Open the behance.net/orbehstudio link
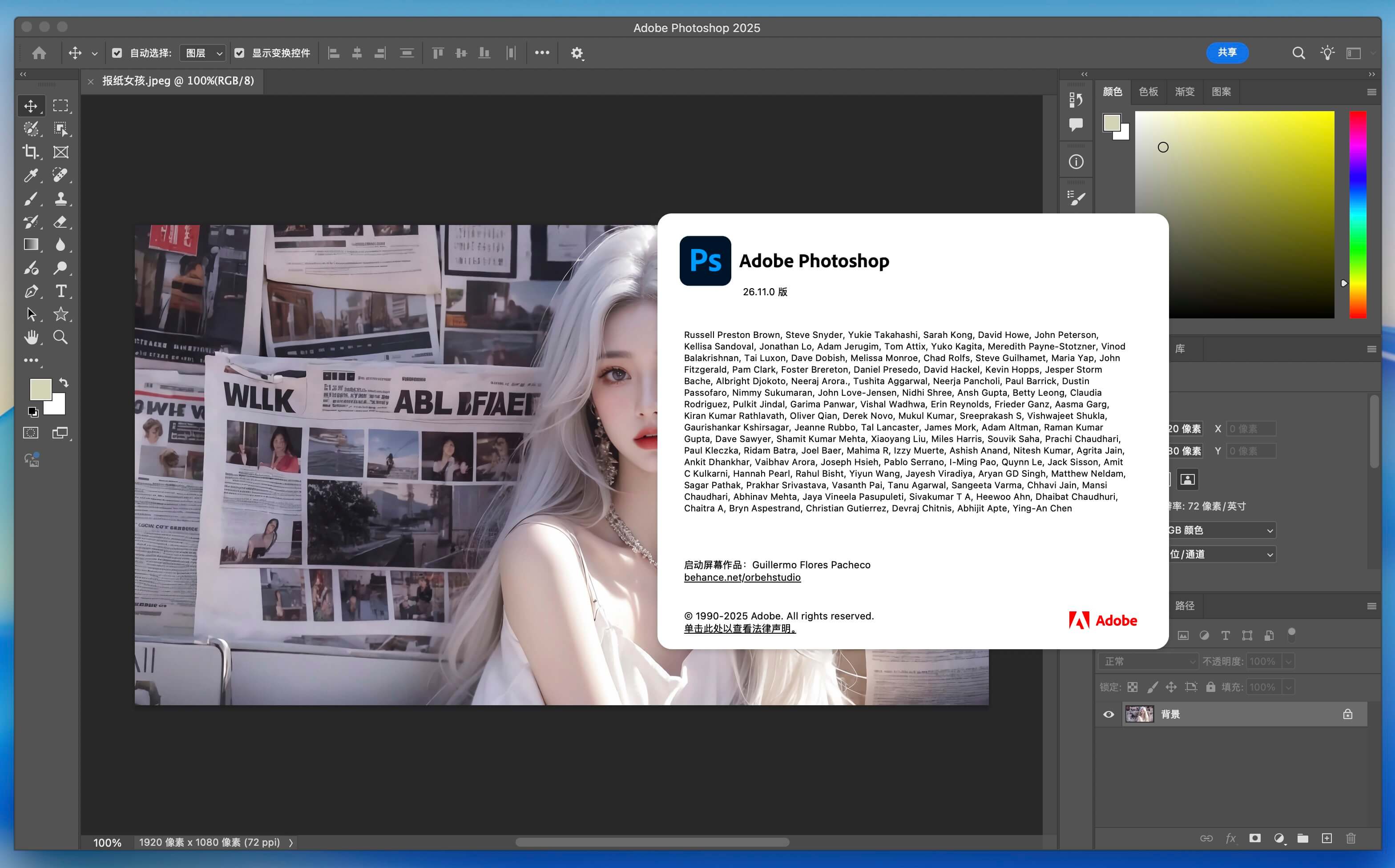1395x868 pixels. point(742,578)
